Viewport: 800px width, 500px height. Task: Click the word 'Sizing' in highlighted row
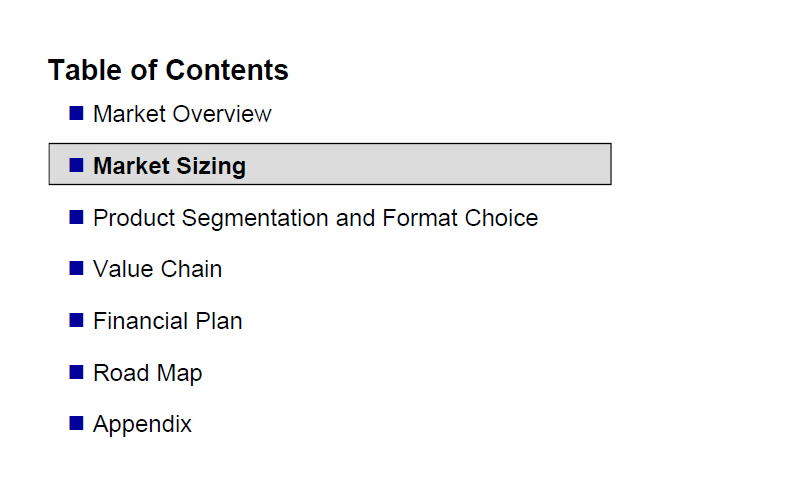point(211,167)
